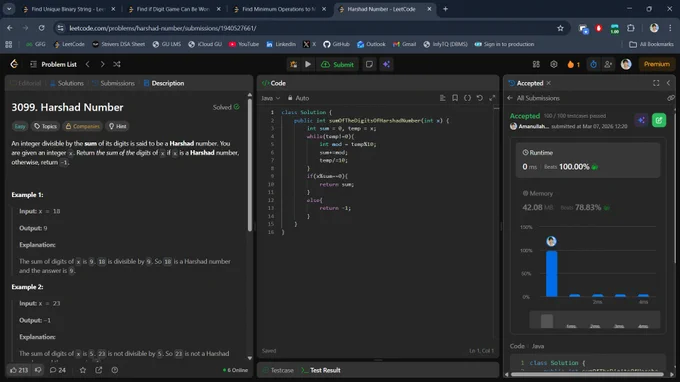Open the settings gear icon in header
This screenshot has height=382, width=680.
click(x=553, y=64)
